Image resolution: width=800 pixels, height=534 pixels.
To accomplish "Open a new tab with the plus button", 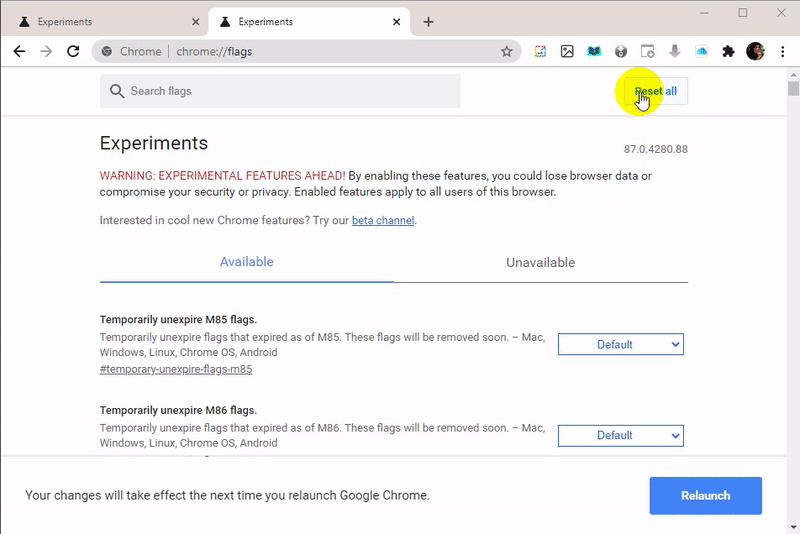I will pyautogui.click(x=429, y=22).
